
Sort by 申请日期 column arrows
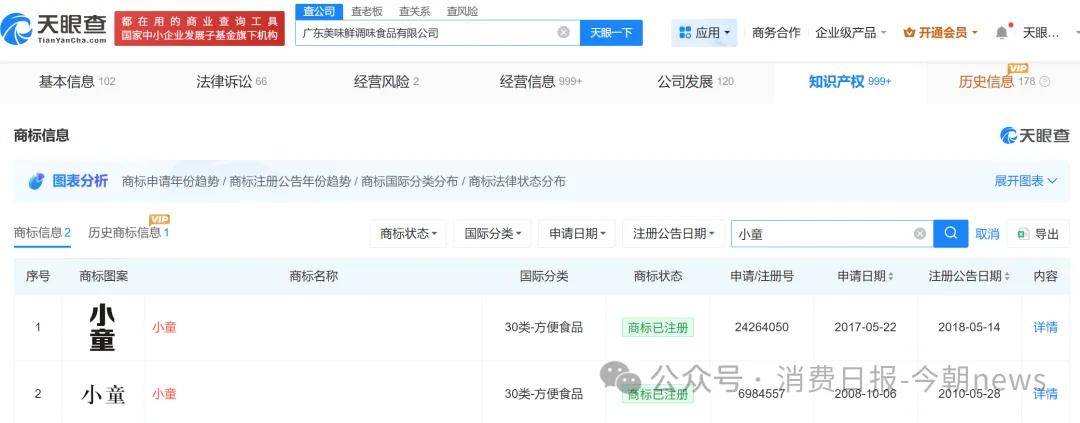coord(891,276)
